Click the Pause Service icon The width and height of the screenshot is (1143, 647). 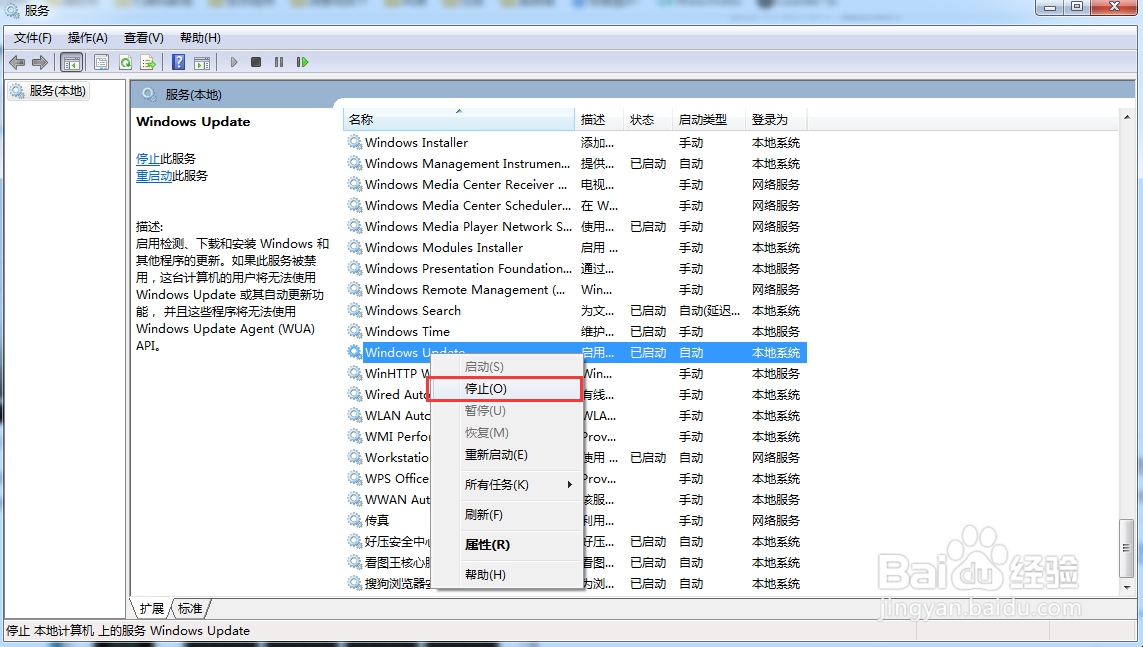click(278, 63)
